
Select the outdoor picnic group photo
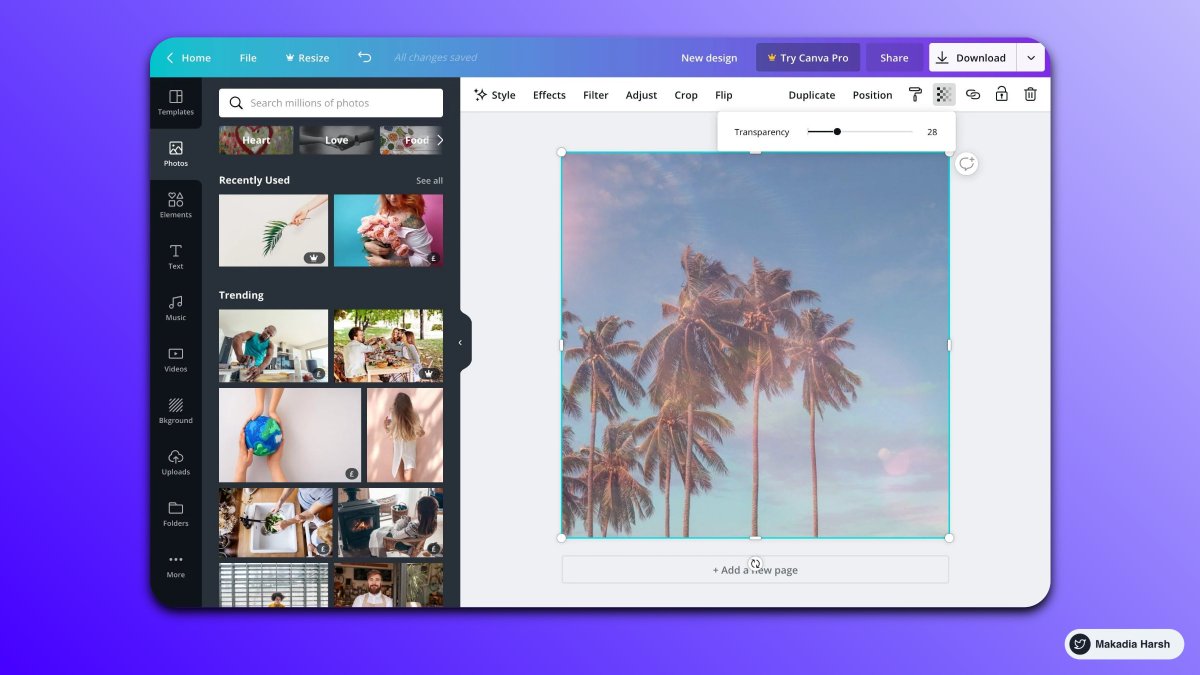coord(388,346)
